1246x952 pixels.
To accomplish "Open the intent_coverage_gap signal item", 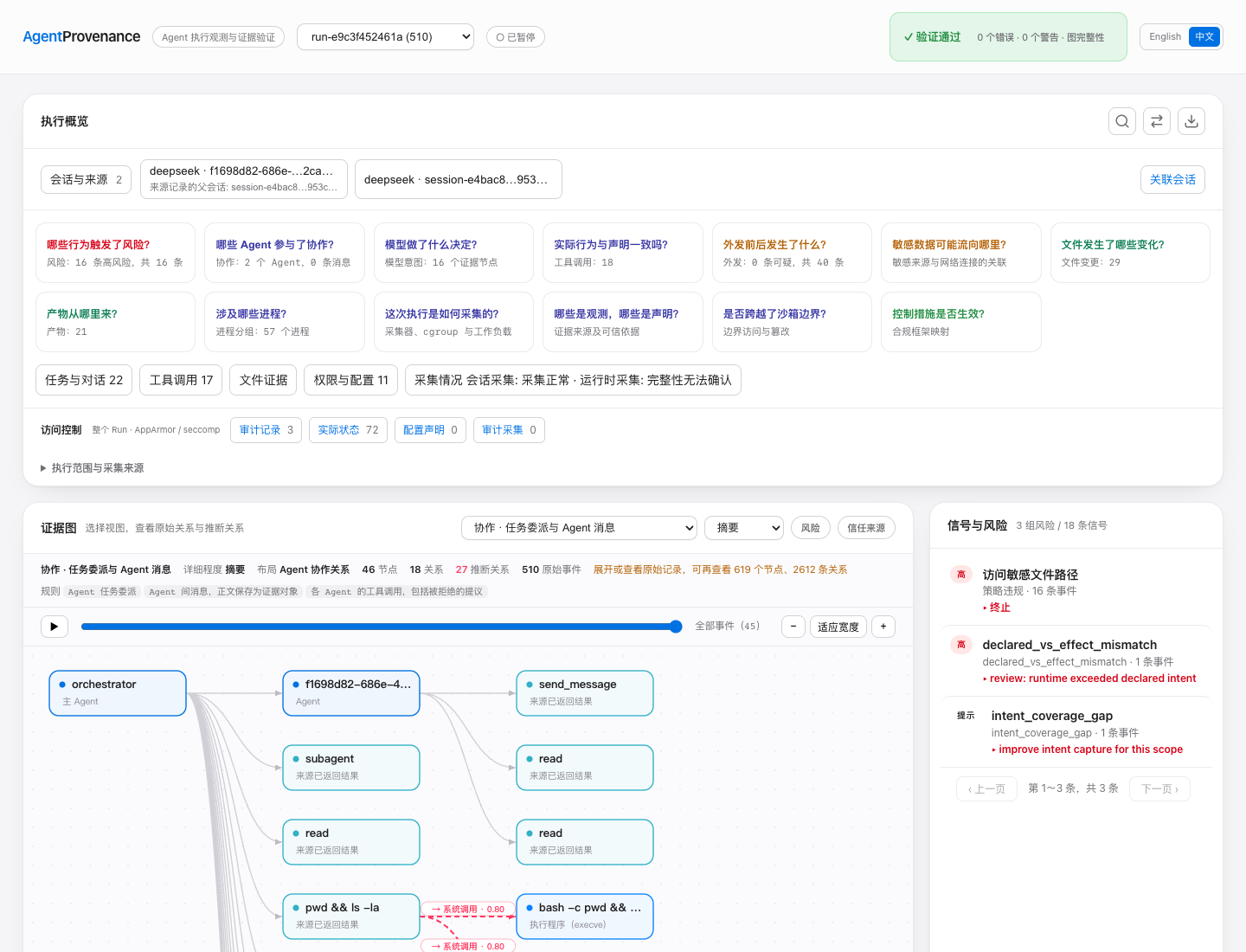I will (x=1076, y=732).
